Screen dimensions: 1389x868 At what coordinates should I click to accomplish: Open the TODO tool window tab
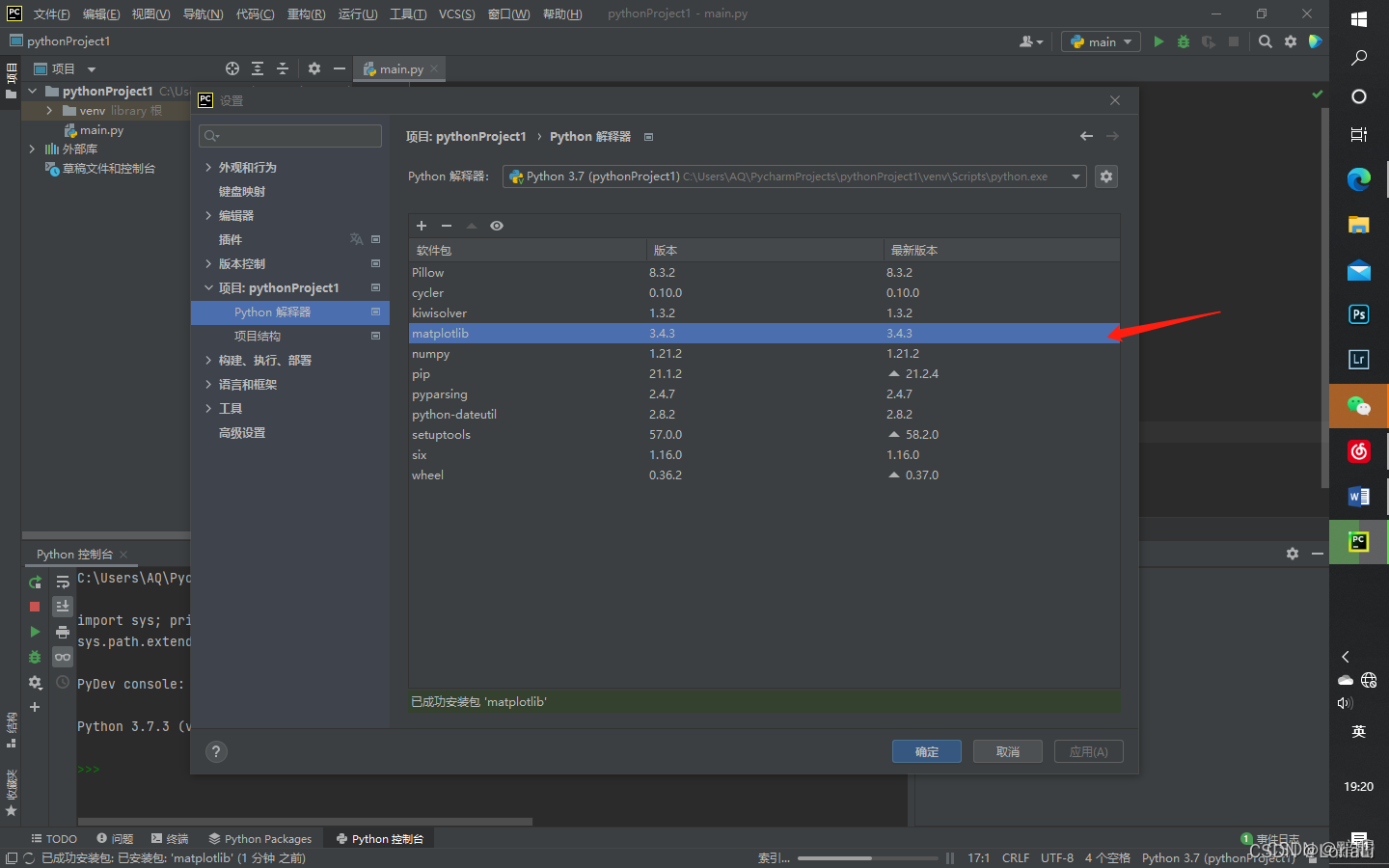point(54,839)
